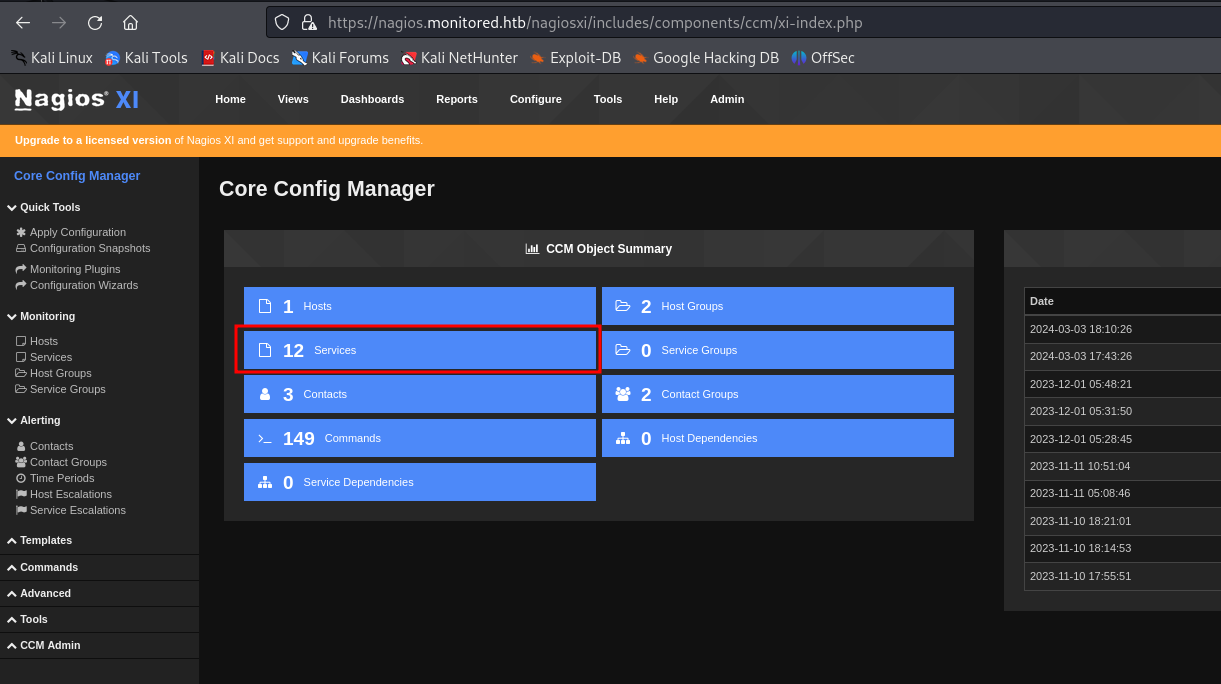Click the browser home icon

point(130,22)
